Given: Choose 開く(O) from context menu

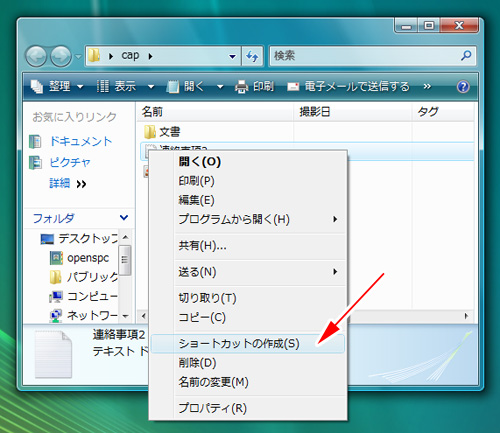Looking at the screenshot, I should (x=247, y=162).
